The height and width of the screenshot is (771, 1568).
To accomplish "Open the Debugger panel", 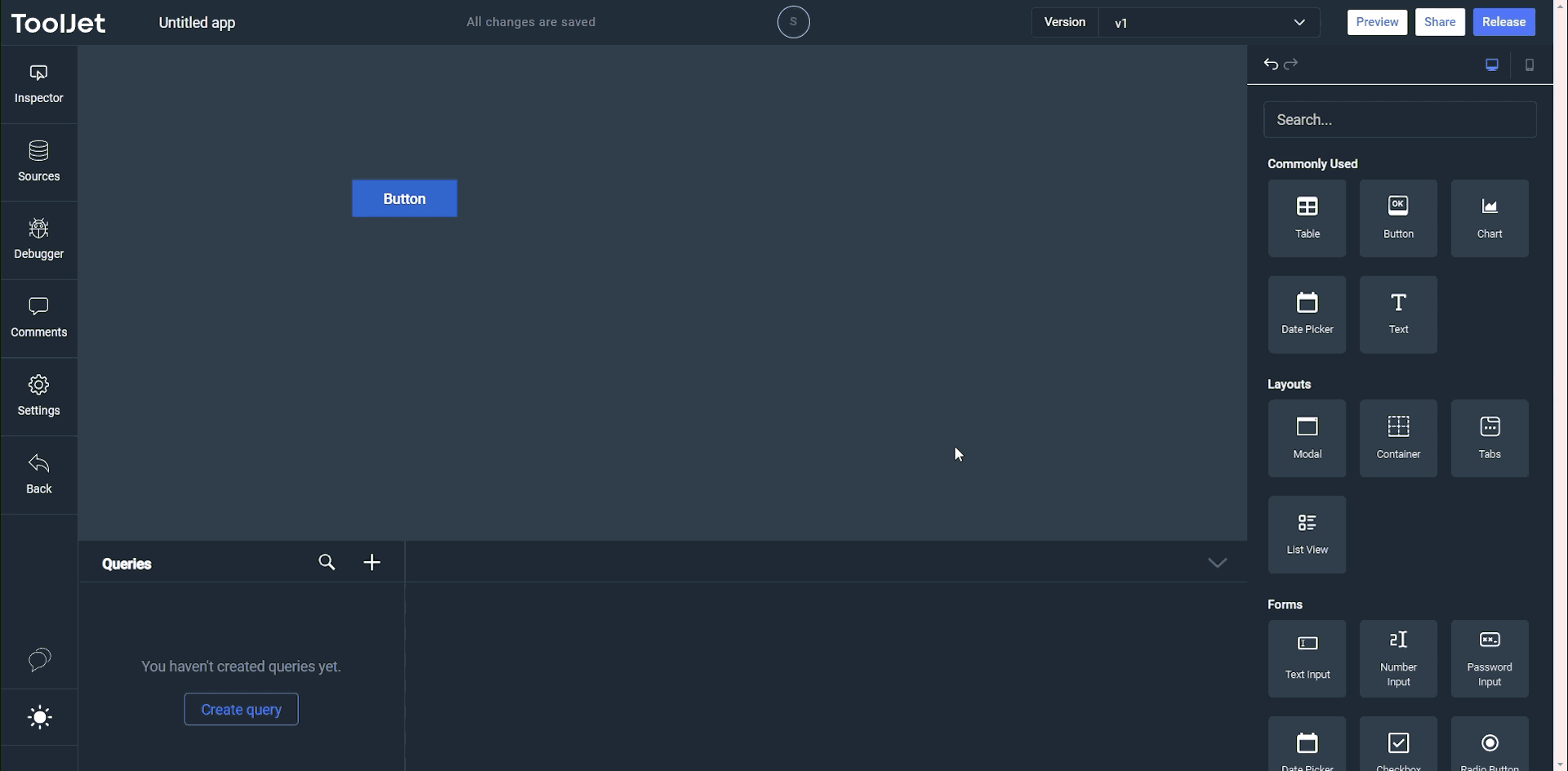I will click(38, 237).
